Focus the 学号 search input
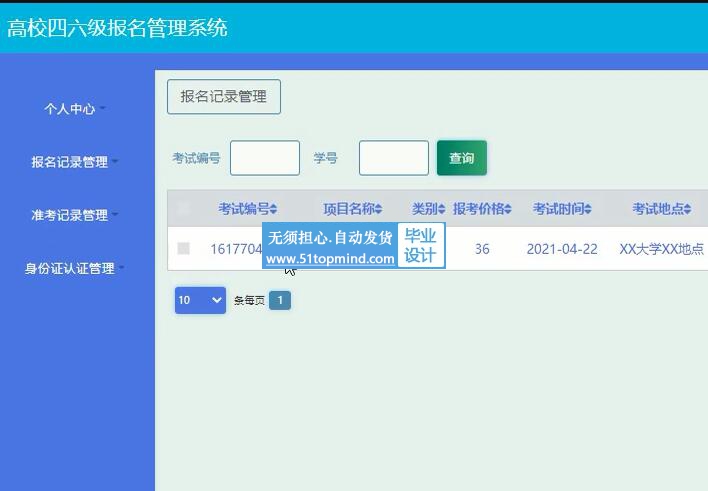This screenshot has width=708, height=491. coord(394,158)
